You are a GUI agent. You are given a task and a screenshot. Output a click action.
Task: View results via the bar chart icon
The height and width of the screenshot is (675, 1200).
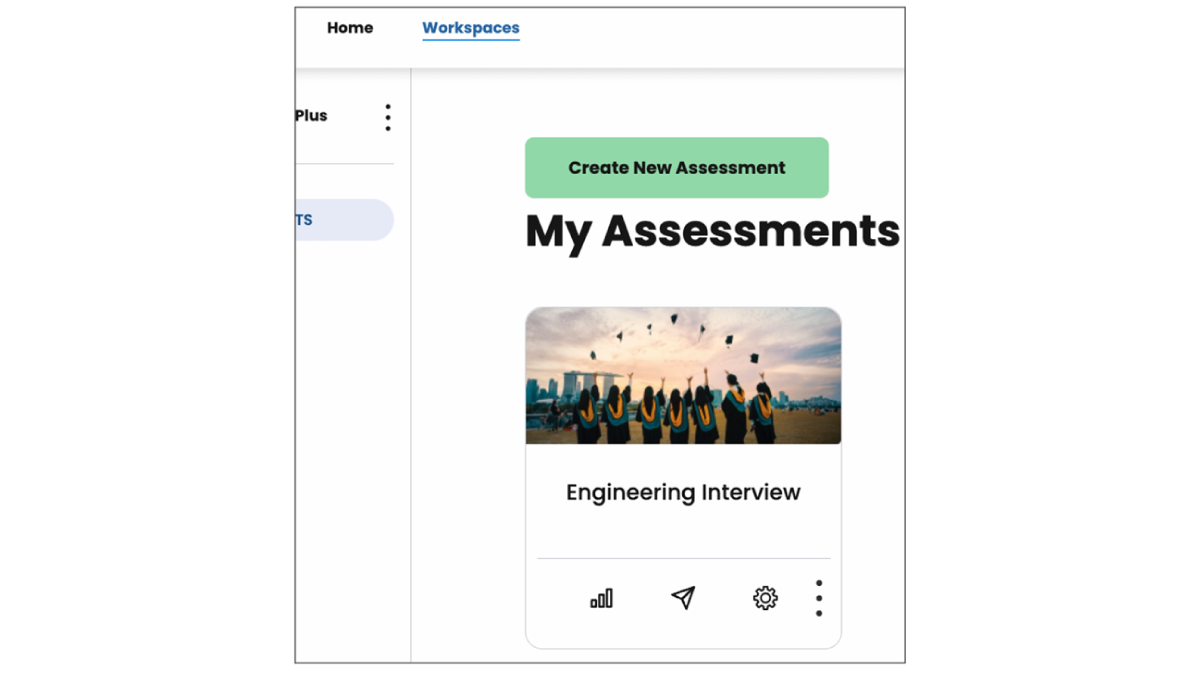pyautogui.click(x=601, y=598)
